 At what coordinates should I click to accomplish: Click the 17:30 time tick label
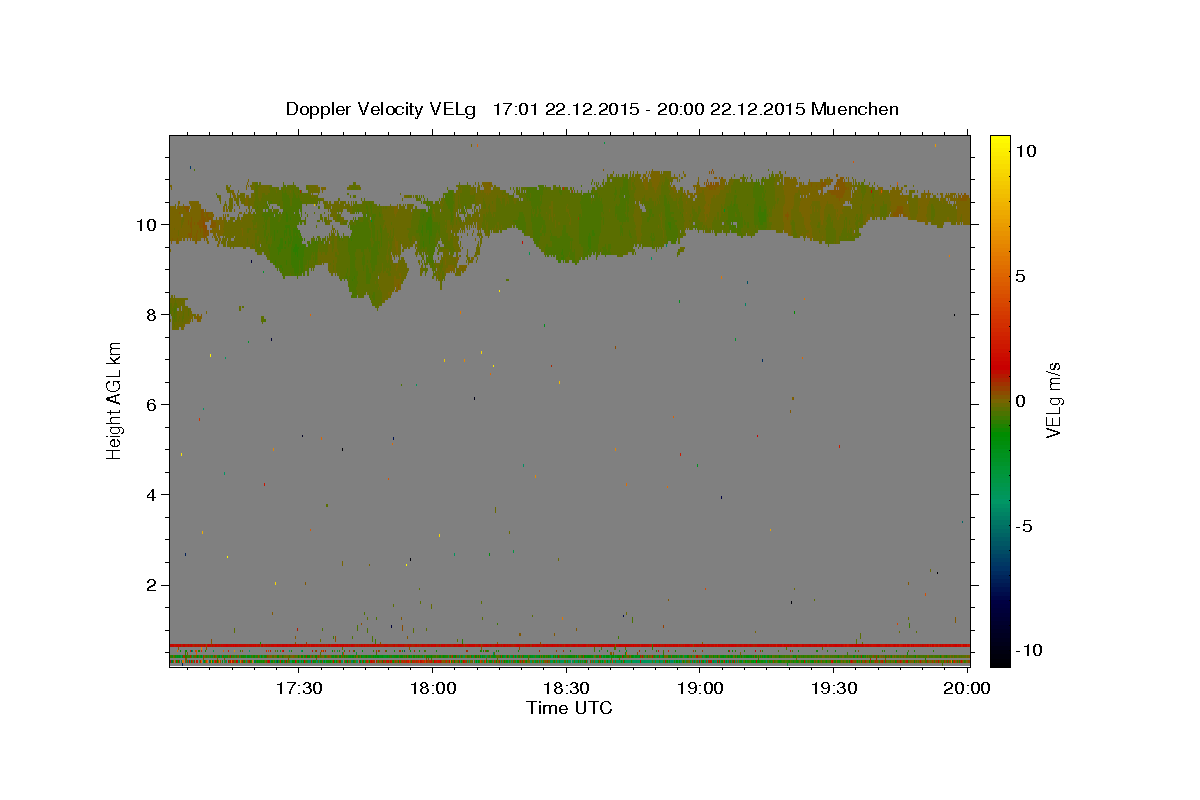[x=299, y=688]
